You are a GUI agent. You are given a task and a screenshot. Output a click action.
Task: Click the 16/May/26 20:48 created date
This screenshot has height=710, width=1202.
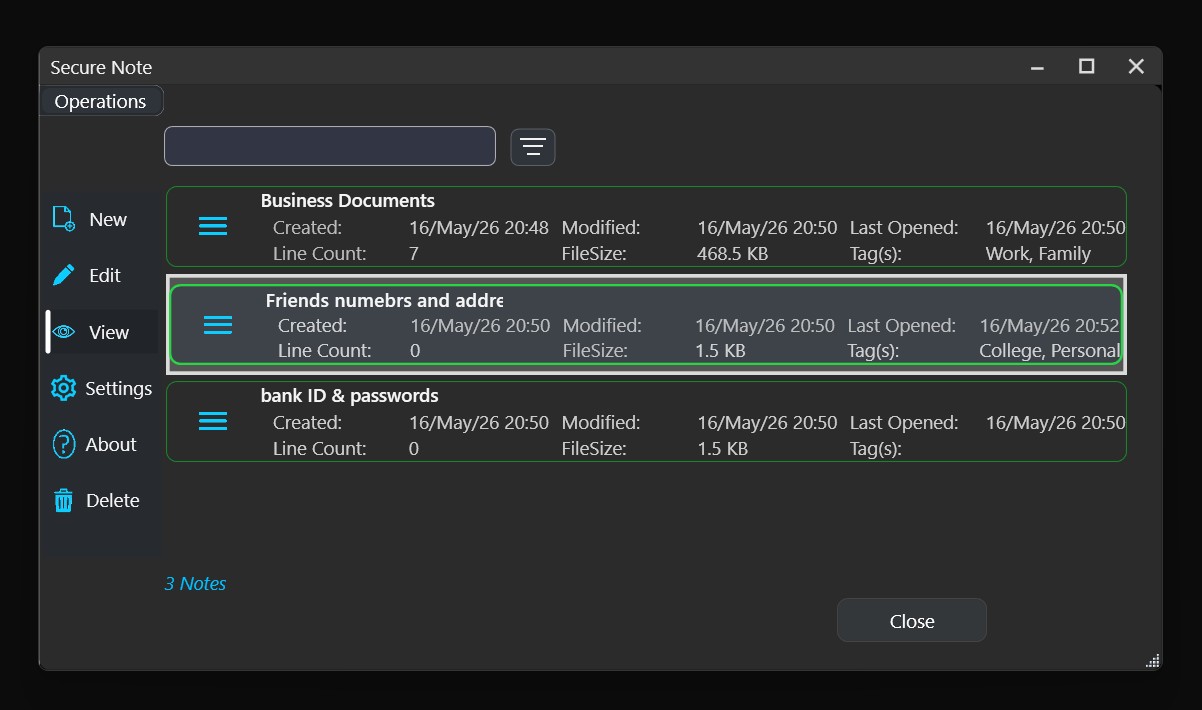point(479,227)
